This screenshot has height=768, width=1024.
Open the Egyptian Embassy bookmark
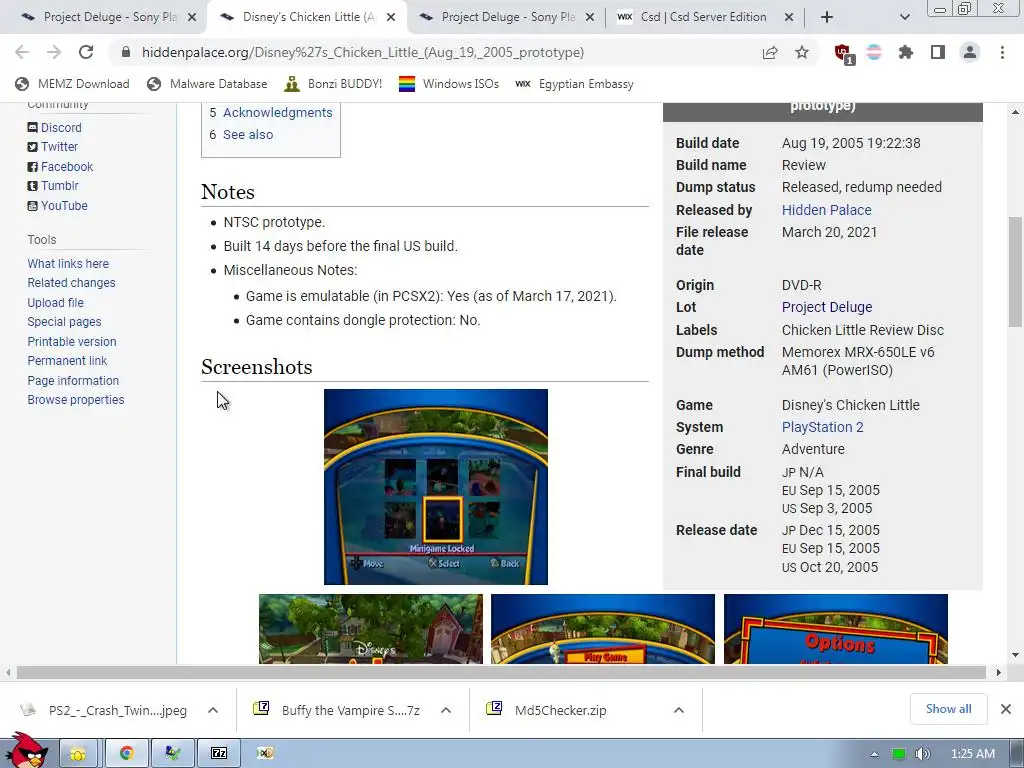click(x=575, y=84)
